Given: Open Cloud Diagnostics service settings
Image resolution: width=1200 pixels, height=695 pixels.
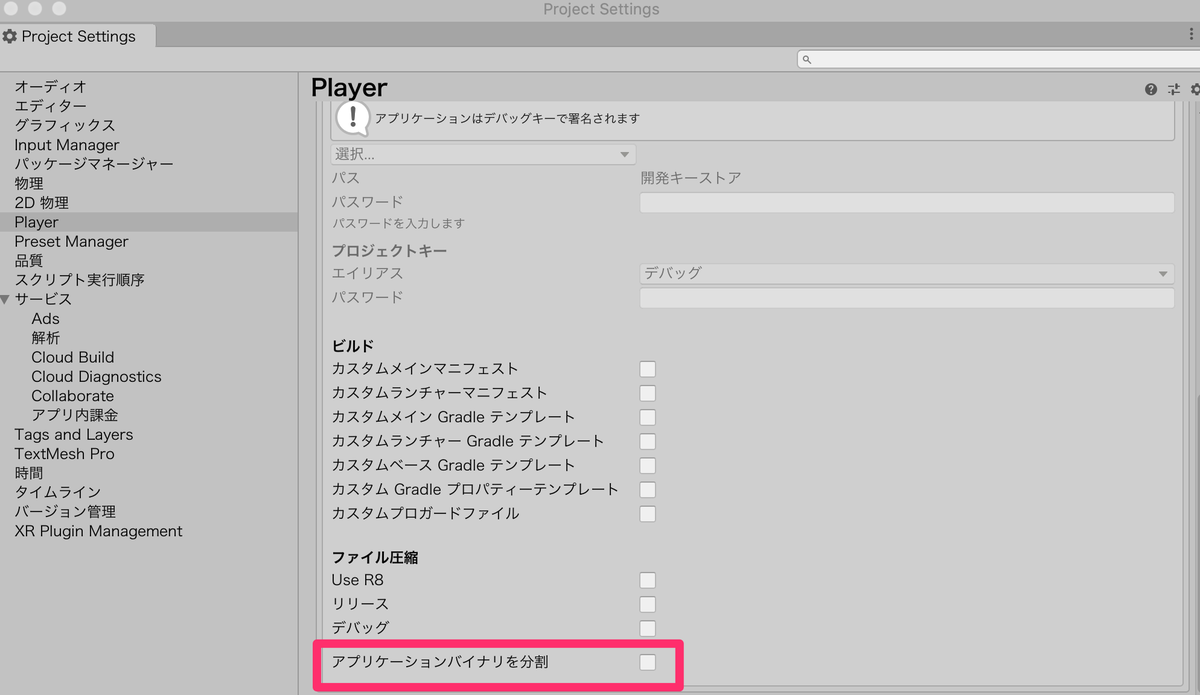Looking at the screenshot, I should (x=96, y=377).
